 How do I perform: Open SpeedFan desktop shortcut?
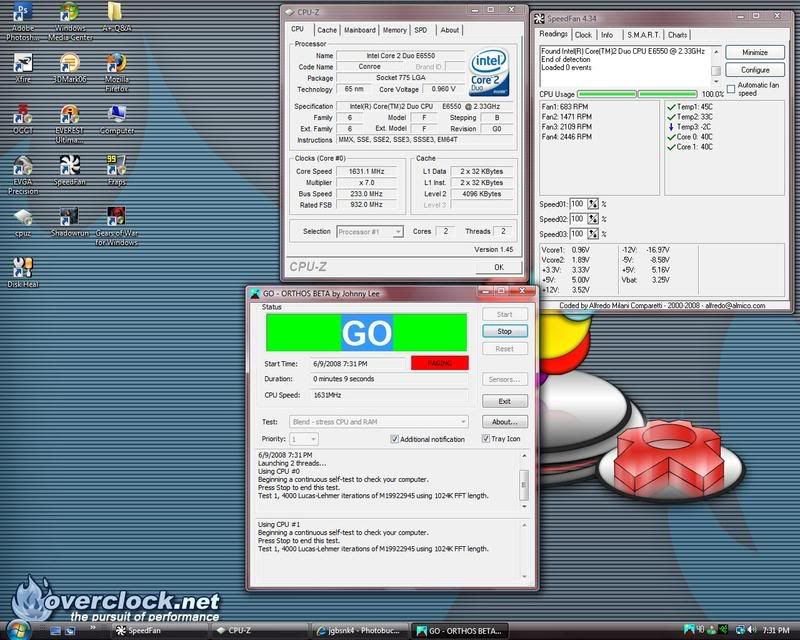tap(69, 170)
